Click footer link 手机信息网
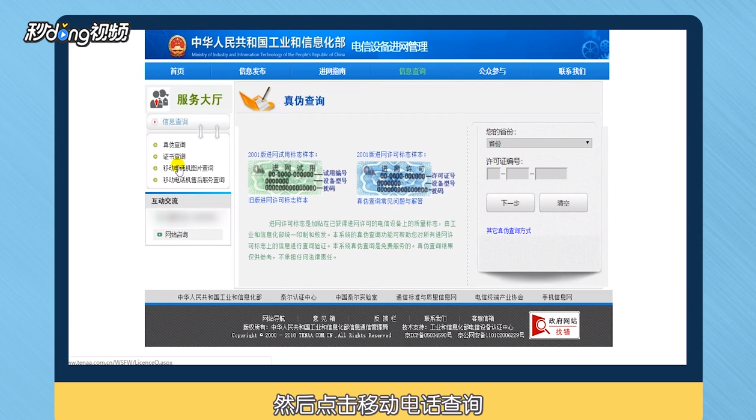756x420 pixels. (x=557, y=297)
